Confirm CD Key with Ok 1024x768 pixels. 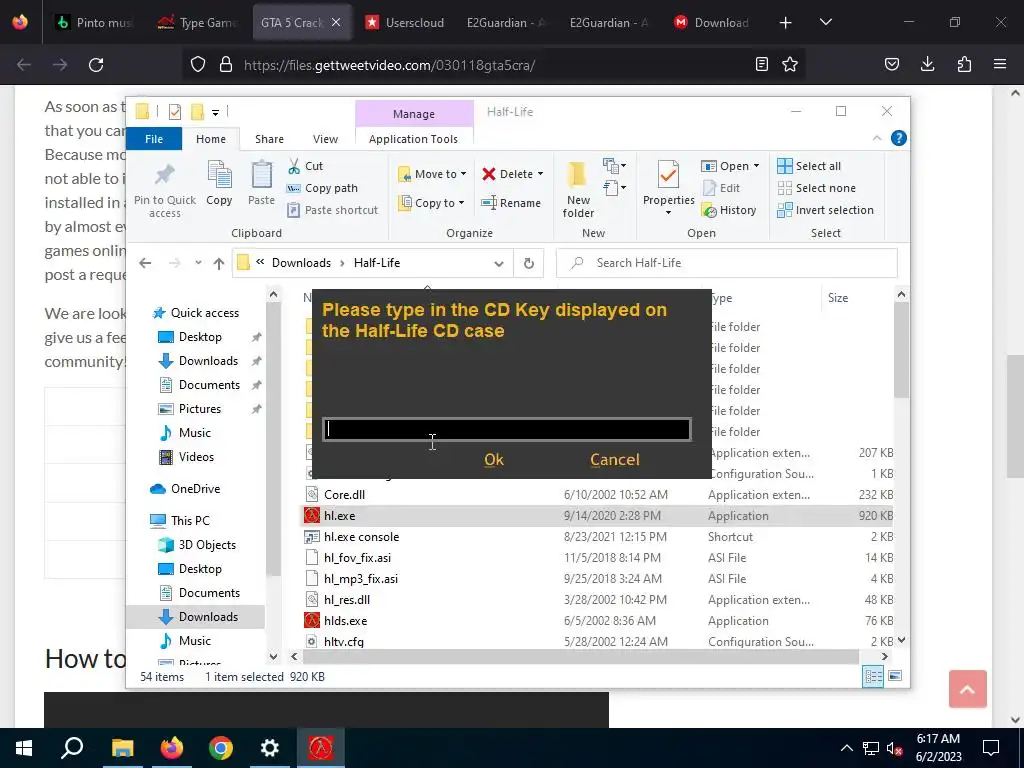pos(494,459)
